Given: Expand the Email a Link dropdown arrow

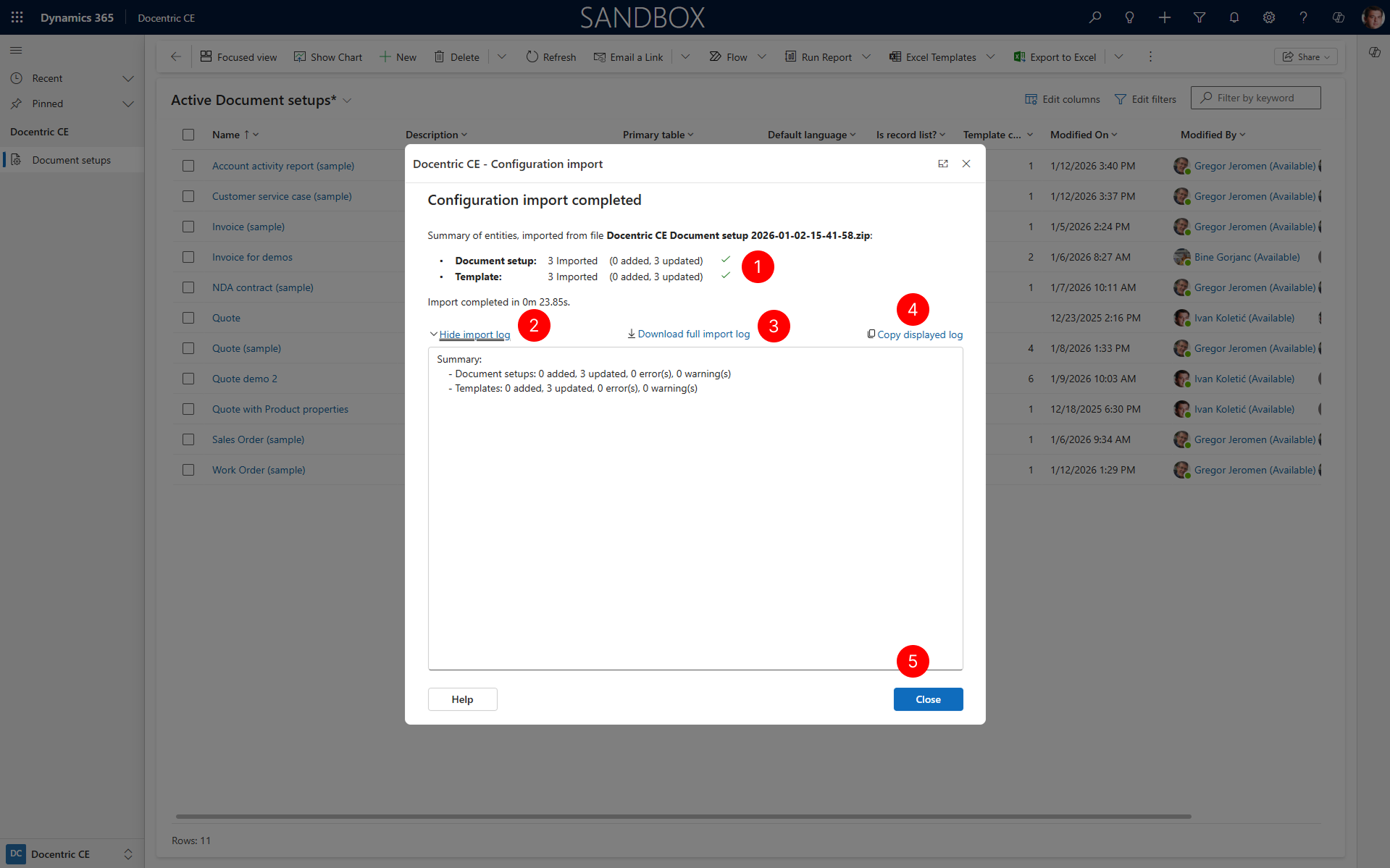Looking at the screenshot, I should (685, 56).
